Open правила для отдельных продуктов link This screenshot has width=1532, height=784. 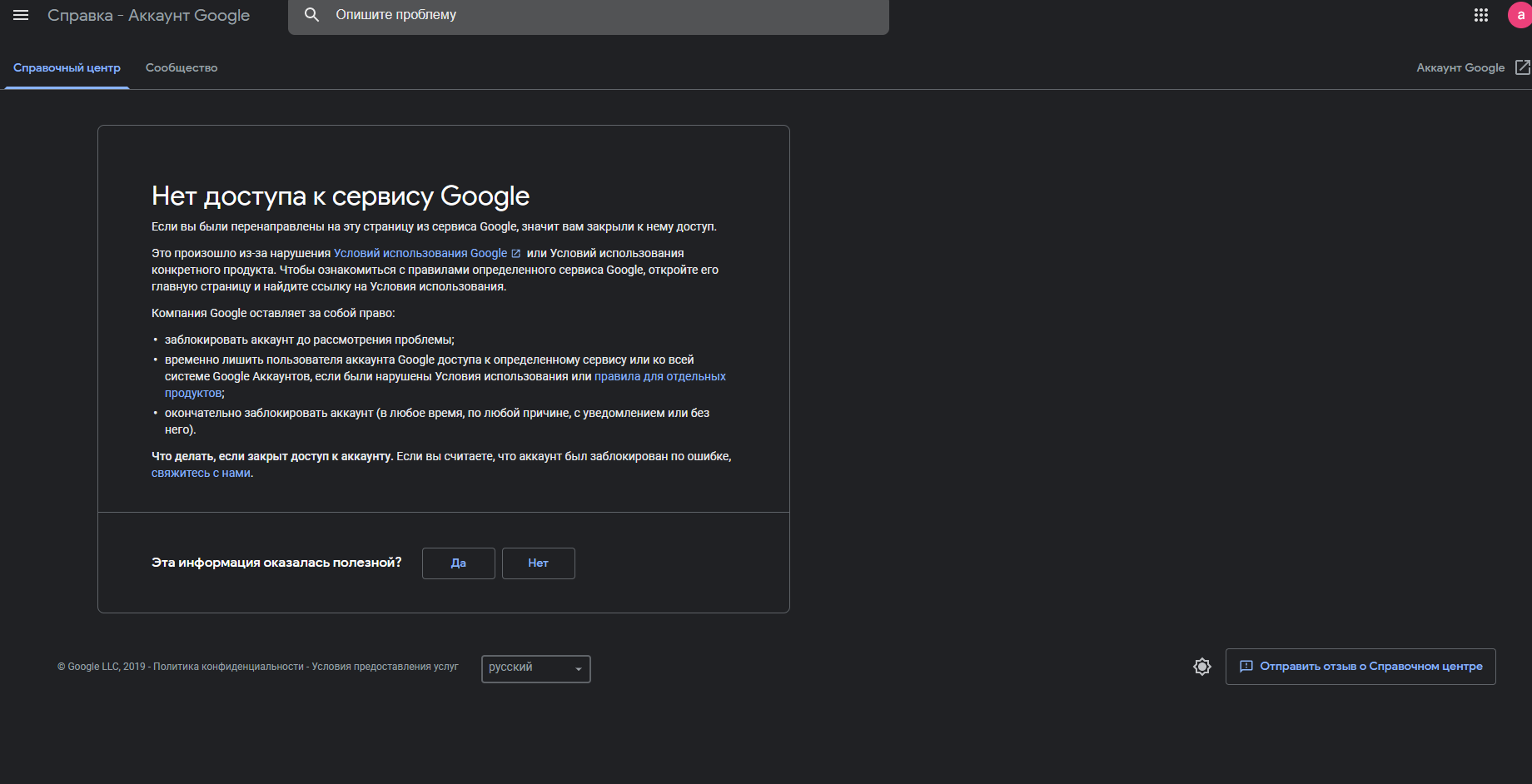pos(660,376)
